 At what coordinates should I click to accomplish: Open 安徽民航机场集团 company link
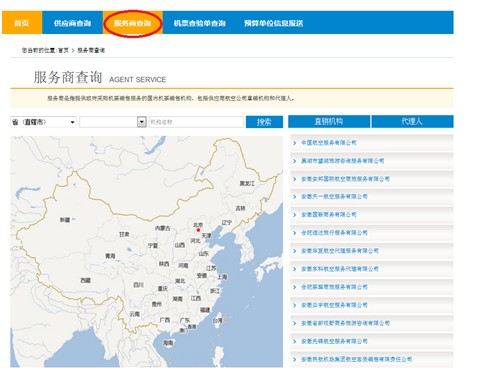tap(356, 359)
